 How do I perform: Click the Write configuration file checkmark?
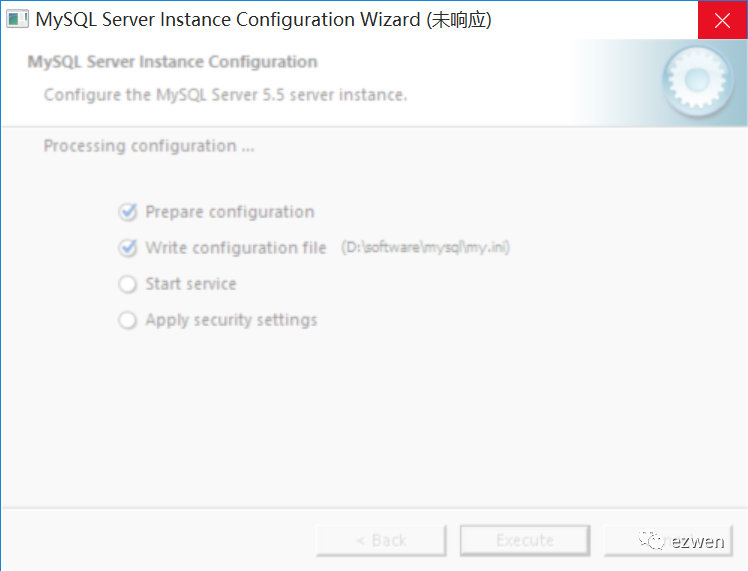(x=128, y=248)
